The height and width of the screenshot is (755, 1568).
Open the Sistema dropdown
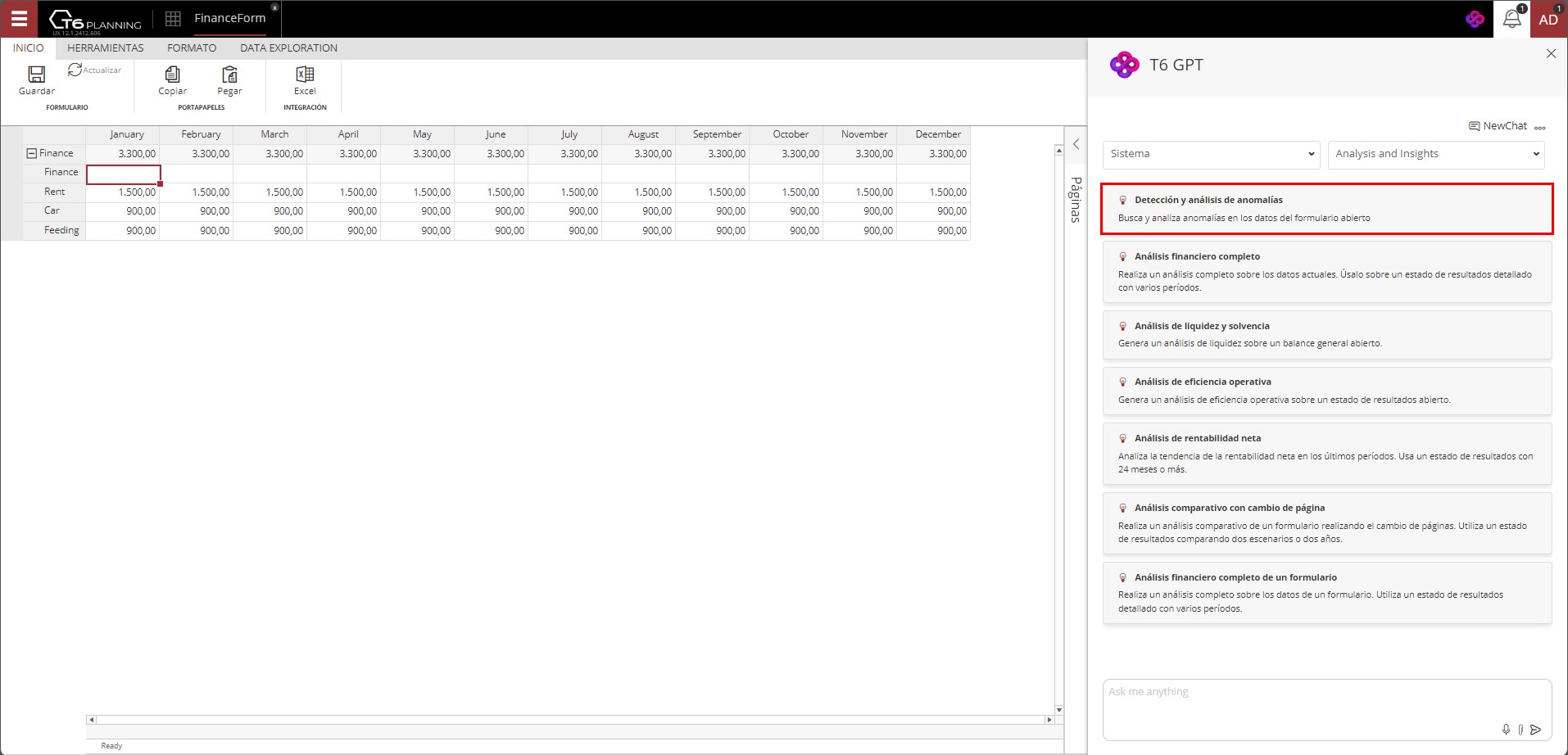point(1211,154)
